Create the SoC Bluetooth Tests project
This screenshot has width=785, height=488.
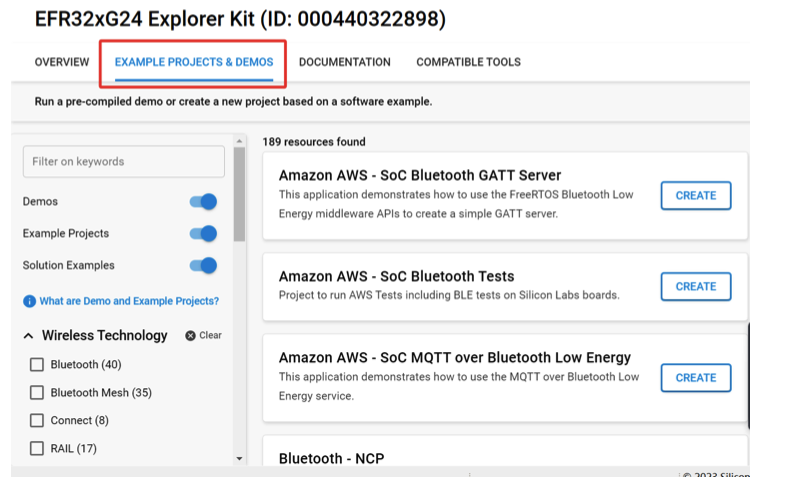click(x=695, y=287)
